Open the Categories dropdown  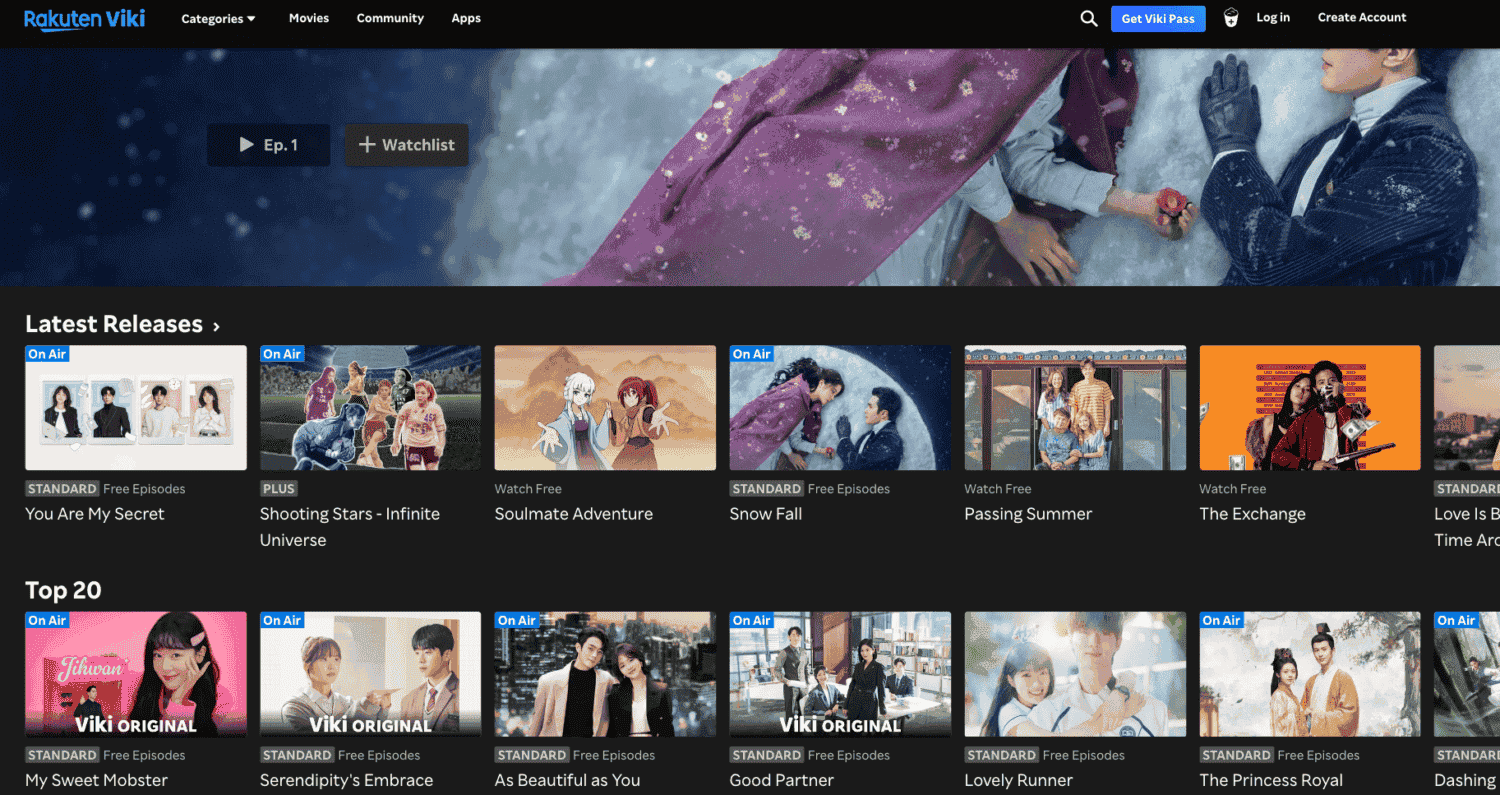[x=217, y=18]
